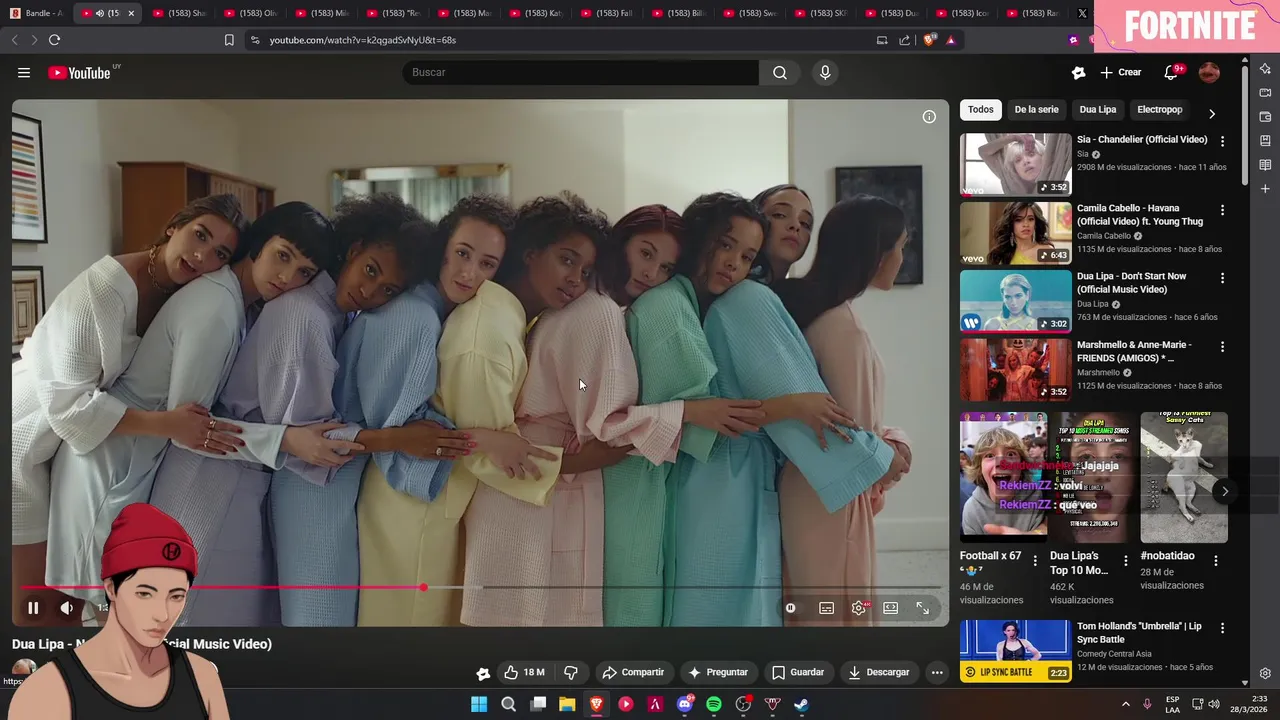Image resolution: width=1280 pixels, height=720 pixels.
Task: Open player settings gear
Action: pyautogui.click(x=859, y=607)
